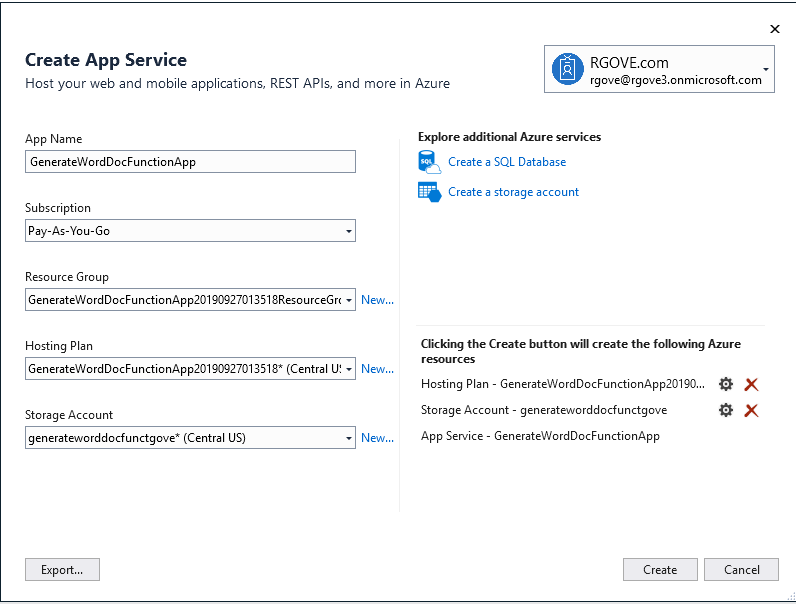Open the Storage Account dropdown

pos(190,438)
